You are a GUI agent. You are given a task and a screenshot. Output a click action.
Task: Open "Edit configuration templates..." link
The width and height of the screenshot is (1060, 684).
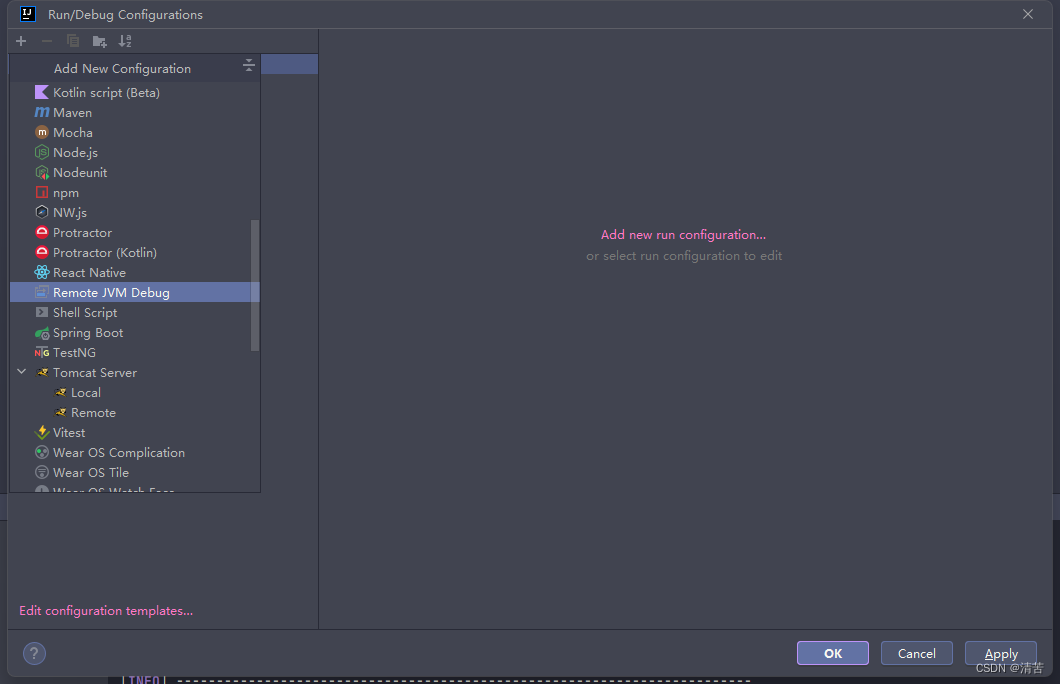(104, 610)
